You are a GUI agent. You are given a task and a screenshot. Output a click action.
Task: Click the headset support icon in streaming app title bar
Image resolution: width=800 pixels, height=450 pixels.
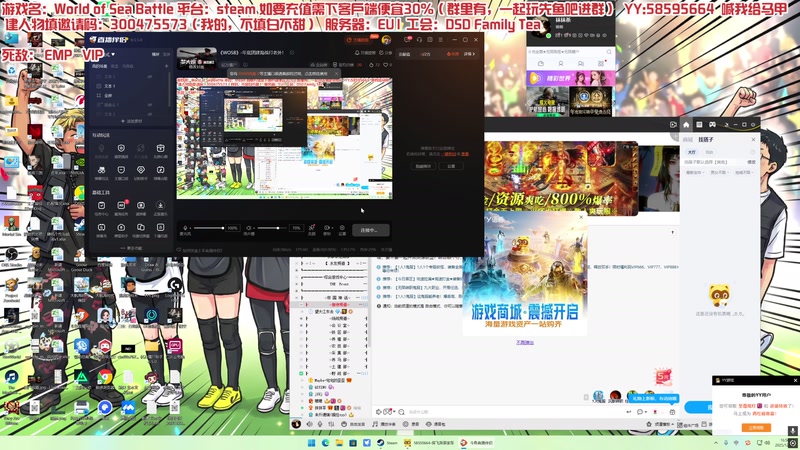[x=419, y=39]
